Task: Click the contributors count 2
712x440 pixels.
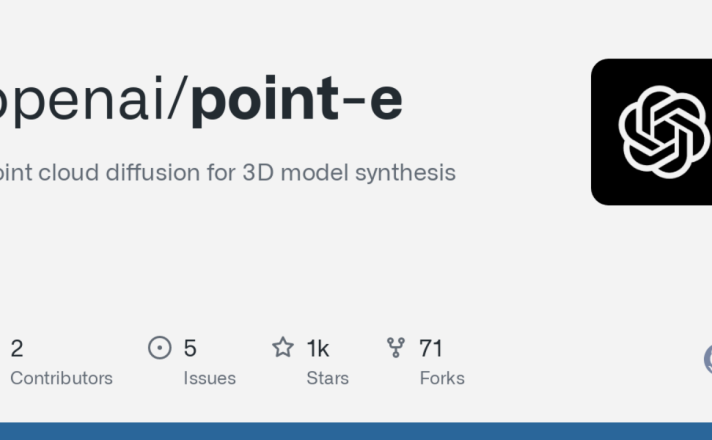Action: click(x=17, y=349)
